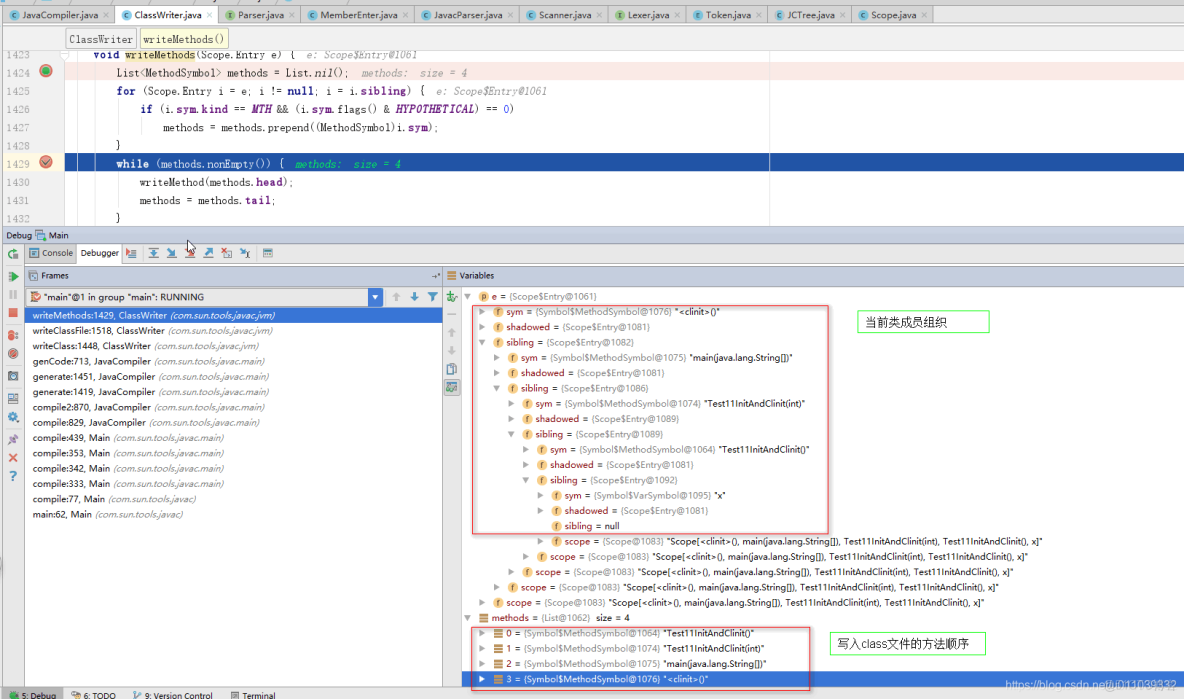
Task: Click the filter frames funnel icon
Action: pos(432,297)
